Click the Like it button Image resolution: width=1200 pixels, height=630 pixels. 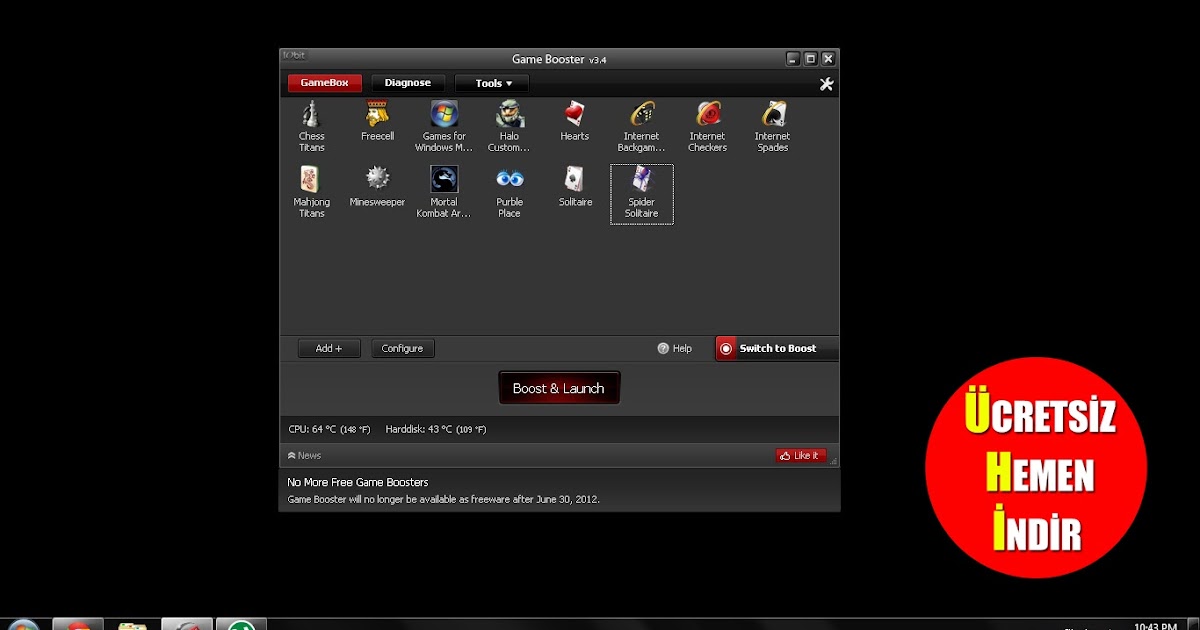click(801, 455)
